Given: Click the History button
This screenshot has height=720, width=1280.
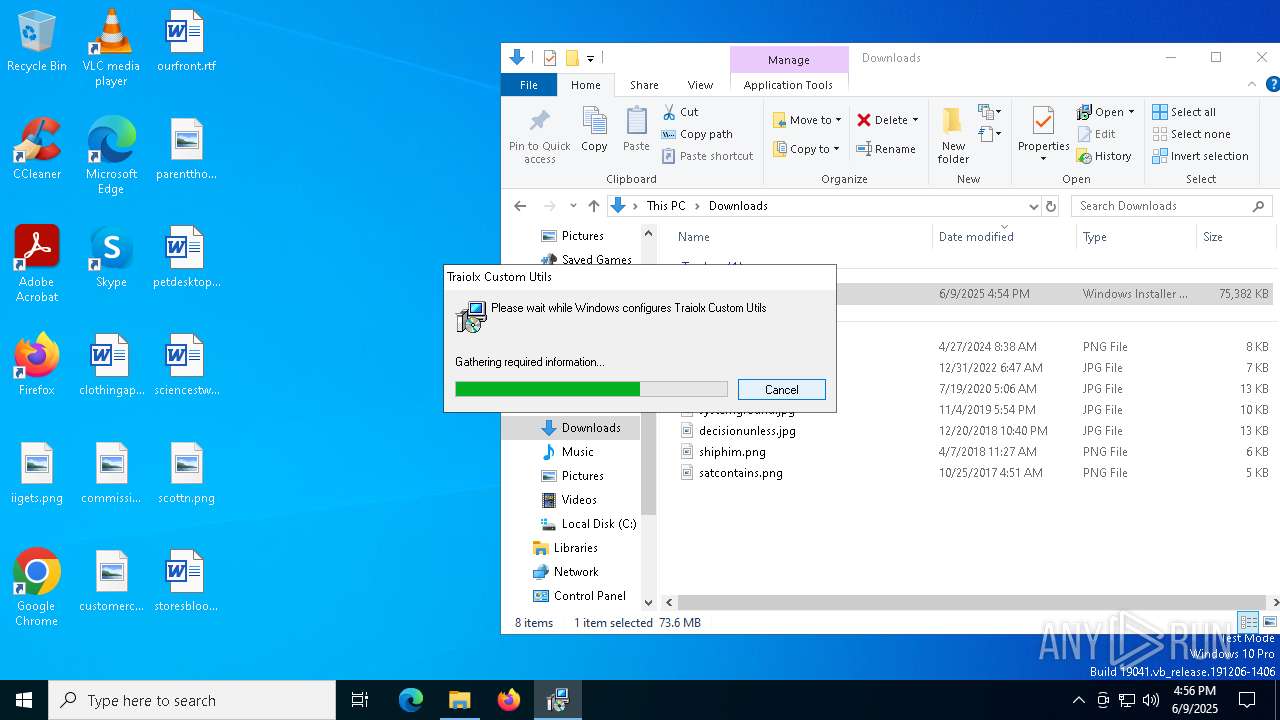Looking at the screenshot, I should pyautogui.click(x=1104, y=156).
